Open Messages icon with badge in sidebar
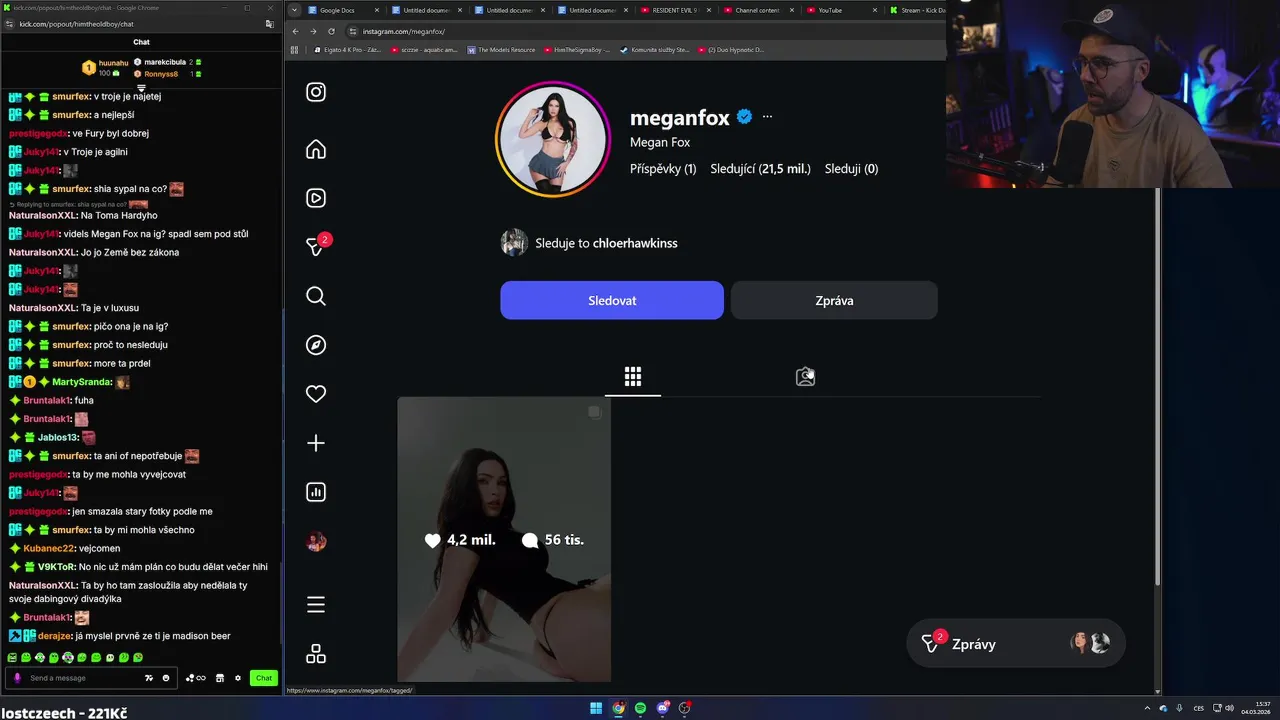The width and height of the screenshot is (1280, 720). point(316,246)
